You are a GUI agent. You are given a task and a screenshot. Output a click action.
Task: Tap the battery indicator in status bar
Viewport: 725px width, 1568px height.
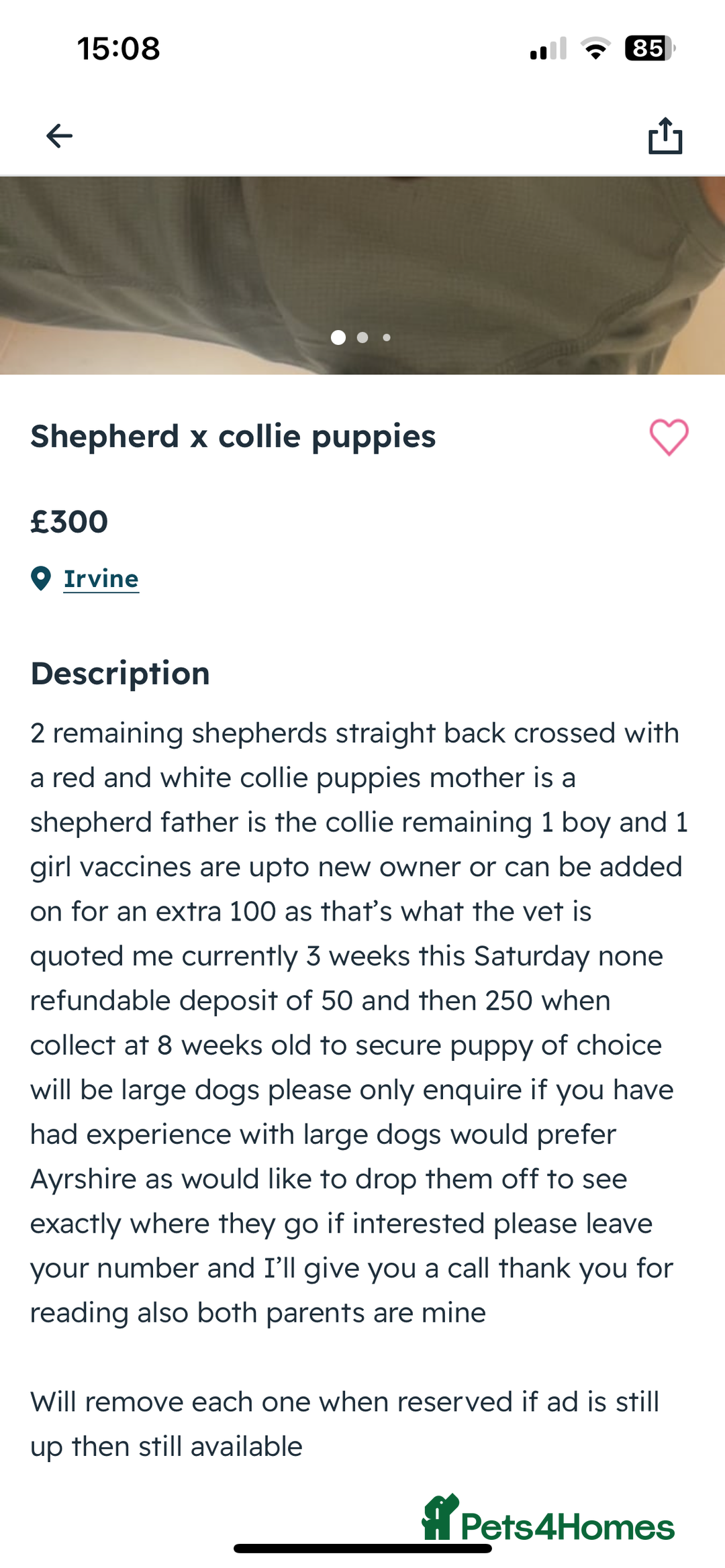(649, 48)
